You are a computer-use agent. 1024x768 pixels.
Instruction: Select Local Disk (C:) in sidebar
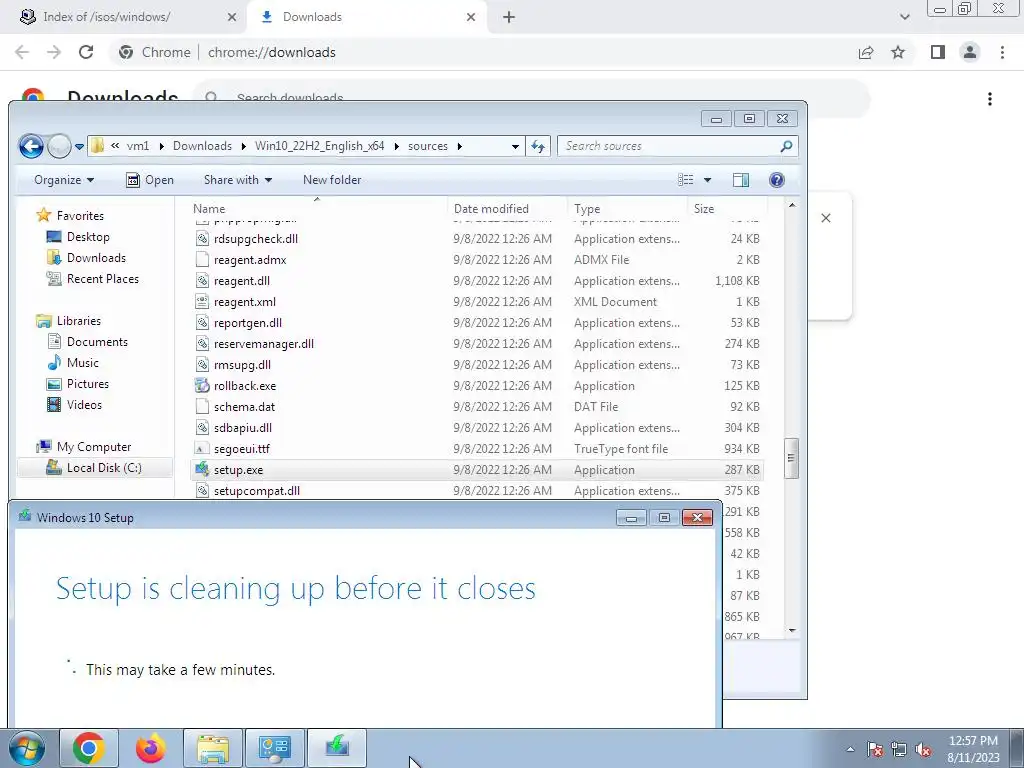tap(93, 468)
